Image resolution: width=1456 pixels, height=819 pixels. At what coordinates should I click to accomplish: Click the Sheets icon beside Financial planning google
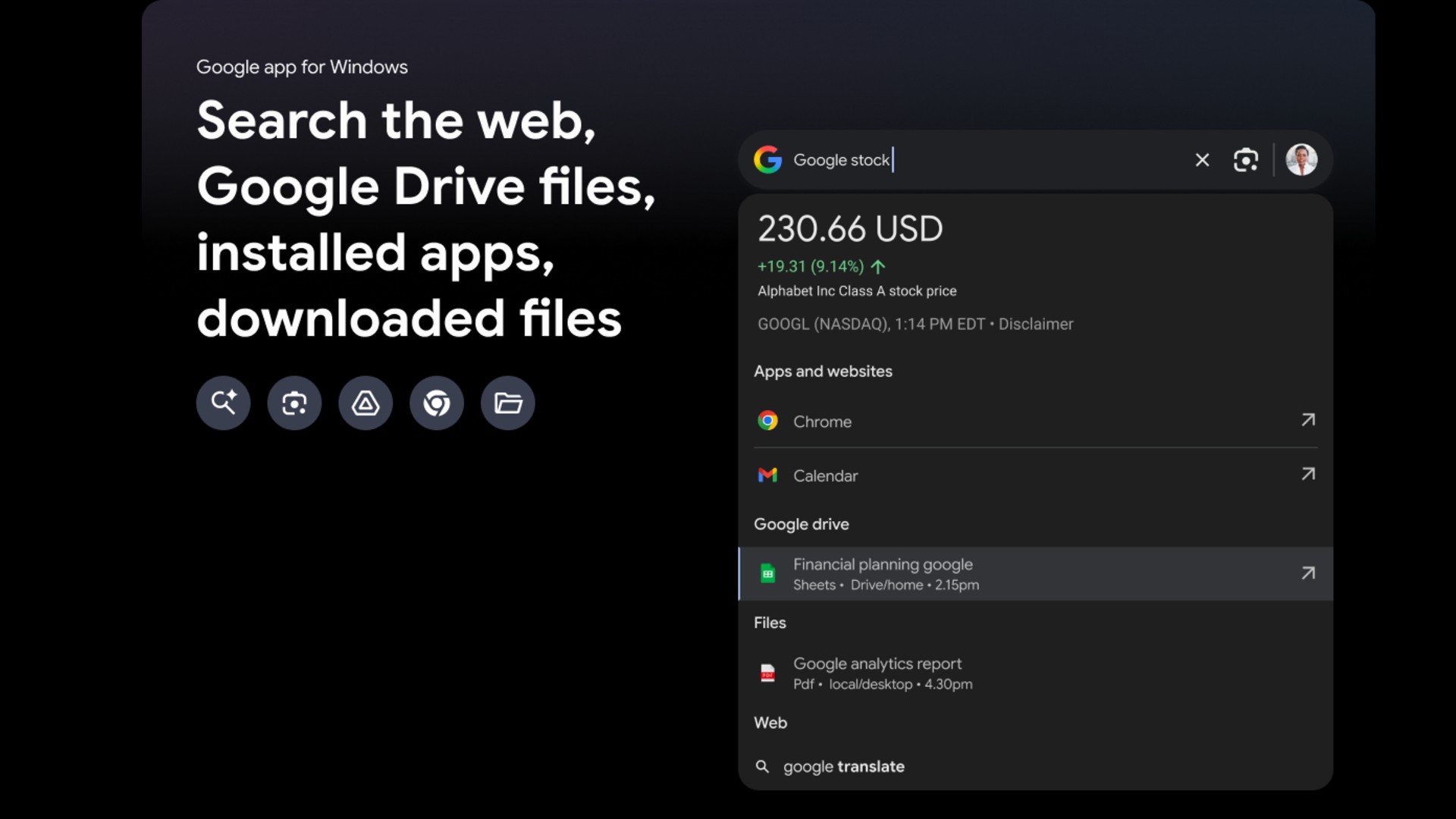coord(767,574)
